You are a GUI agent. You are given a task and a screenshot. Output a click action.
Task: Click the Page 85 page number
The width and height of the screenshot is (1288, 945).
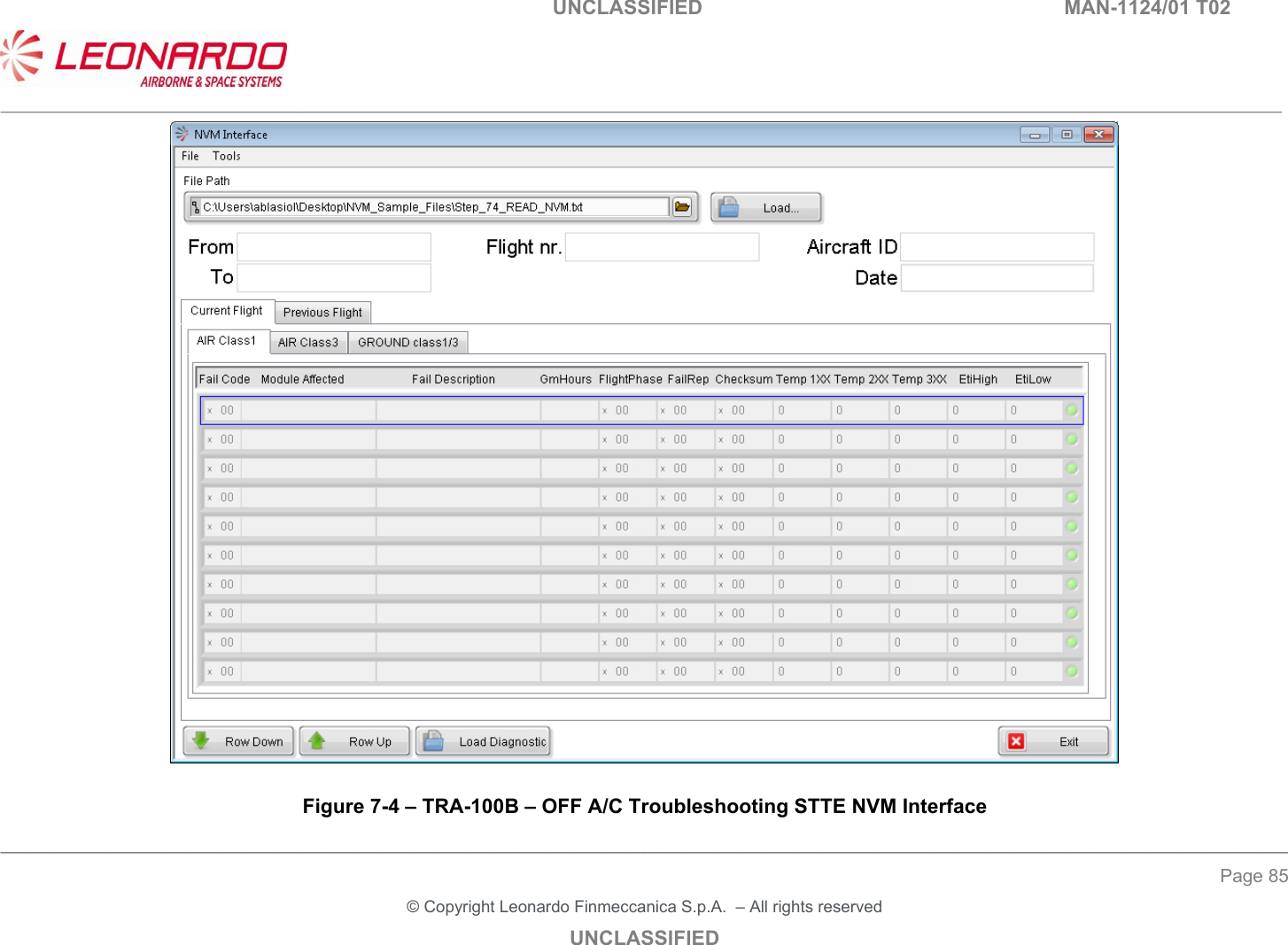pyautogui.click(x=1253, y=876)
